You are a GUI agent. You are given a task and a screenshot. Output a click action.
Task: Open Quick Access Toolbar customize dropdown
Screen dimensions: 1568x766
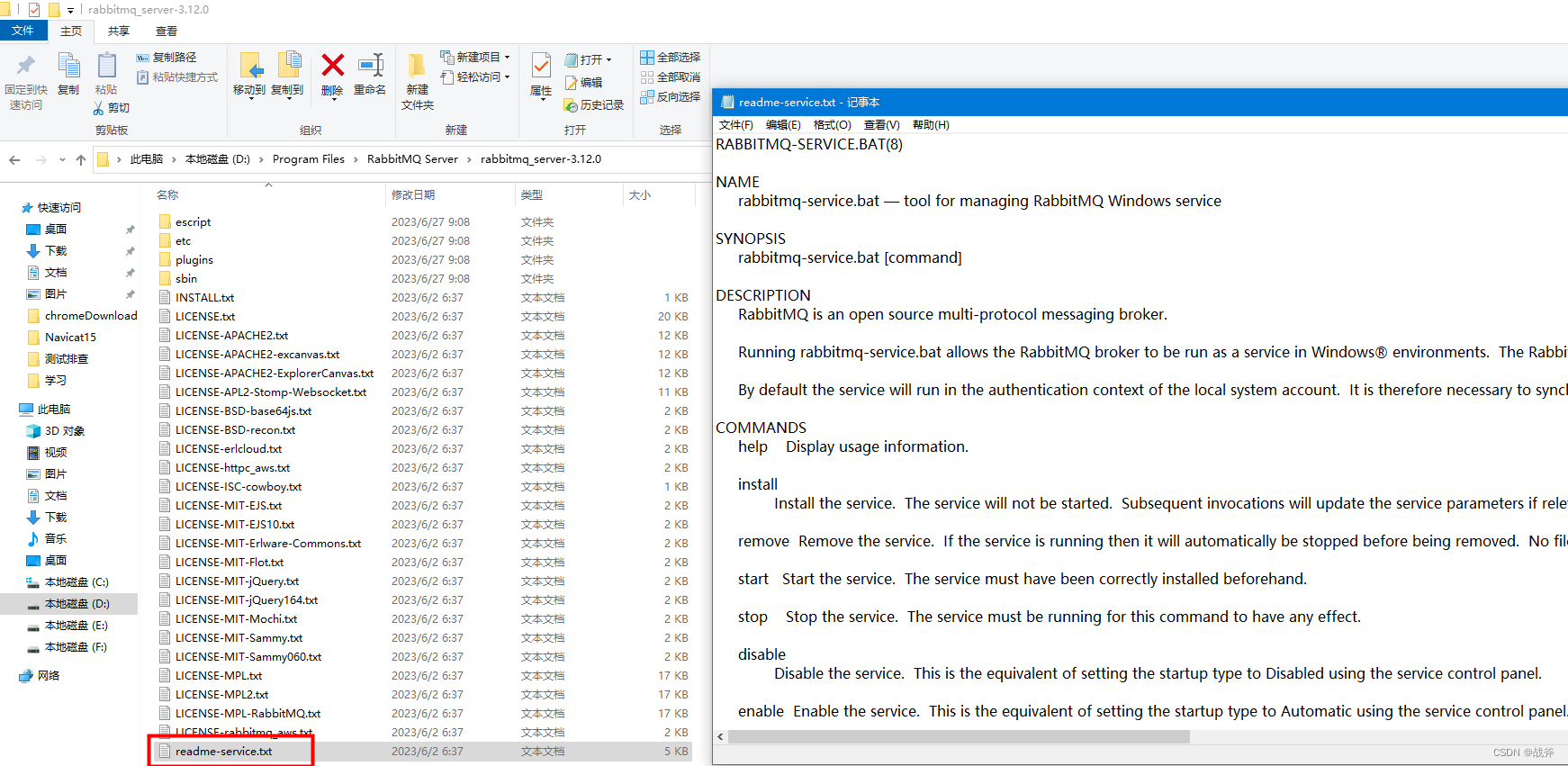[x=70, y=10]
